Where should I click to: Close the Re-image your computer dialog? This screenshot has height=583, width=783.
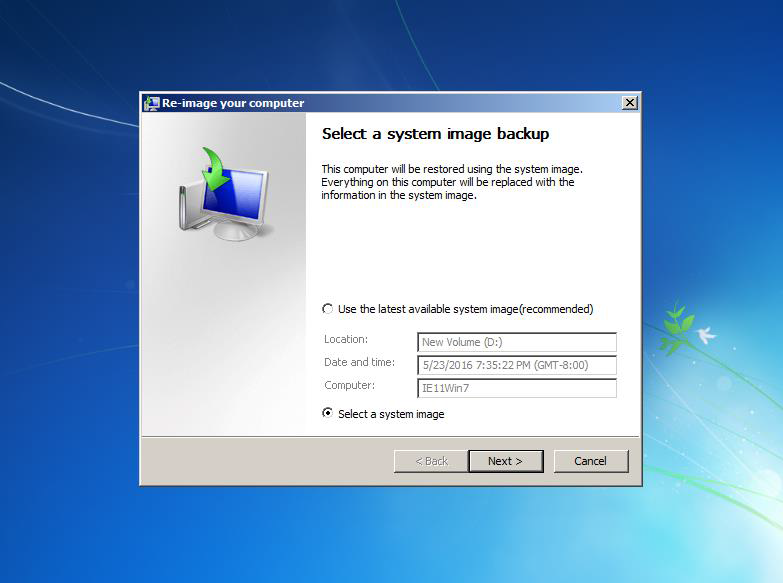pos(629,103)
